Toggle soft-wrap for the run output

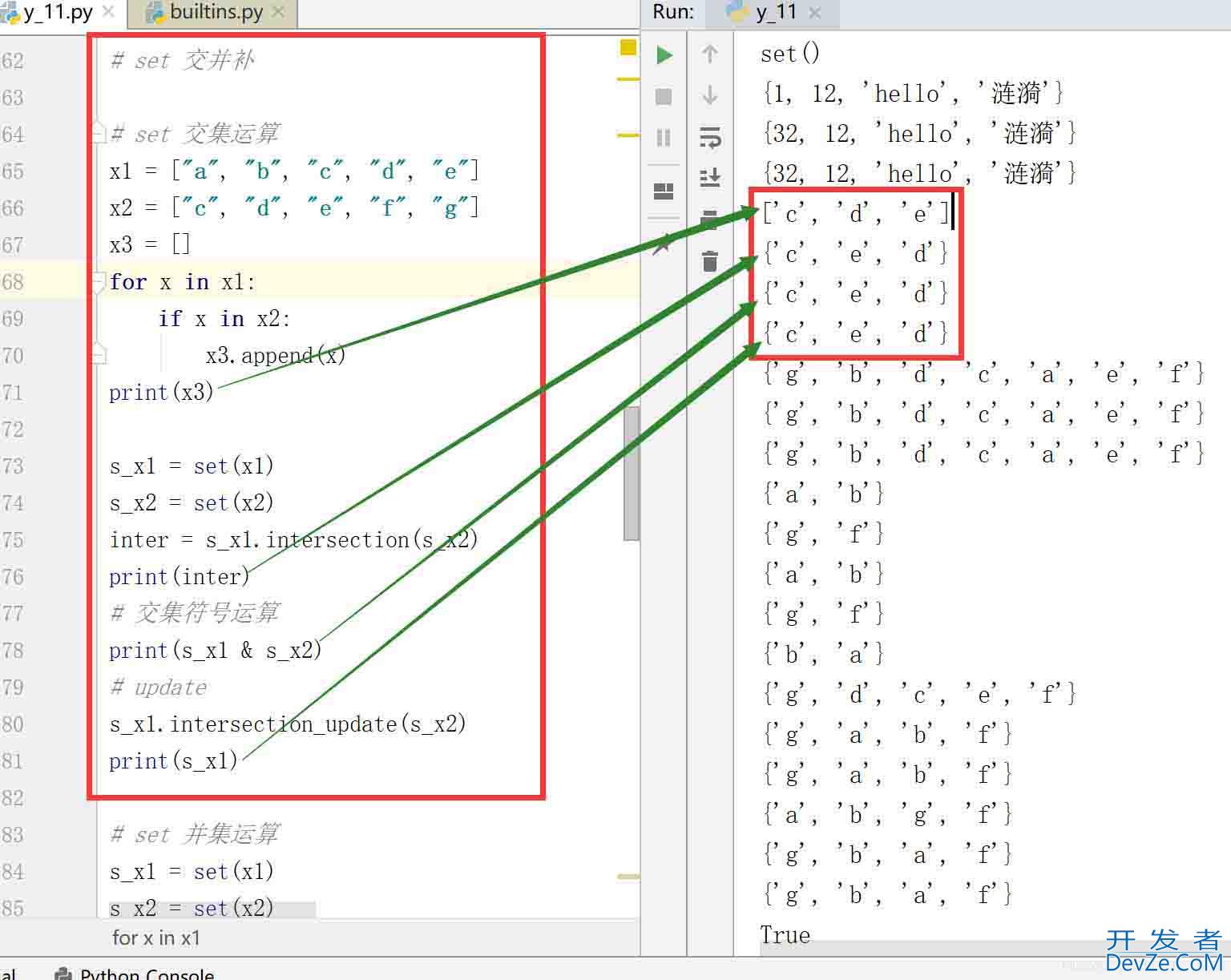tap(710, 137)
